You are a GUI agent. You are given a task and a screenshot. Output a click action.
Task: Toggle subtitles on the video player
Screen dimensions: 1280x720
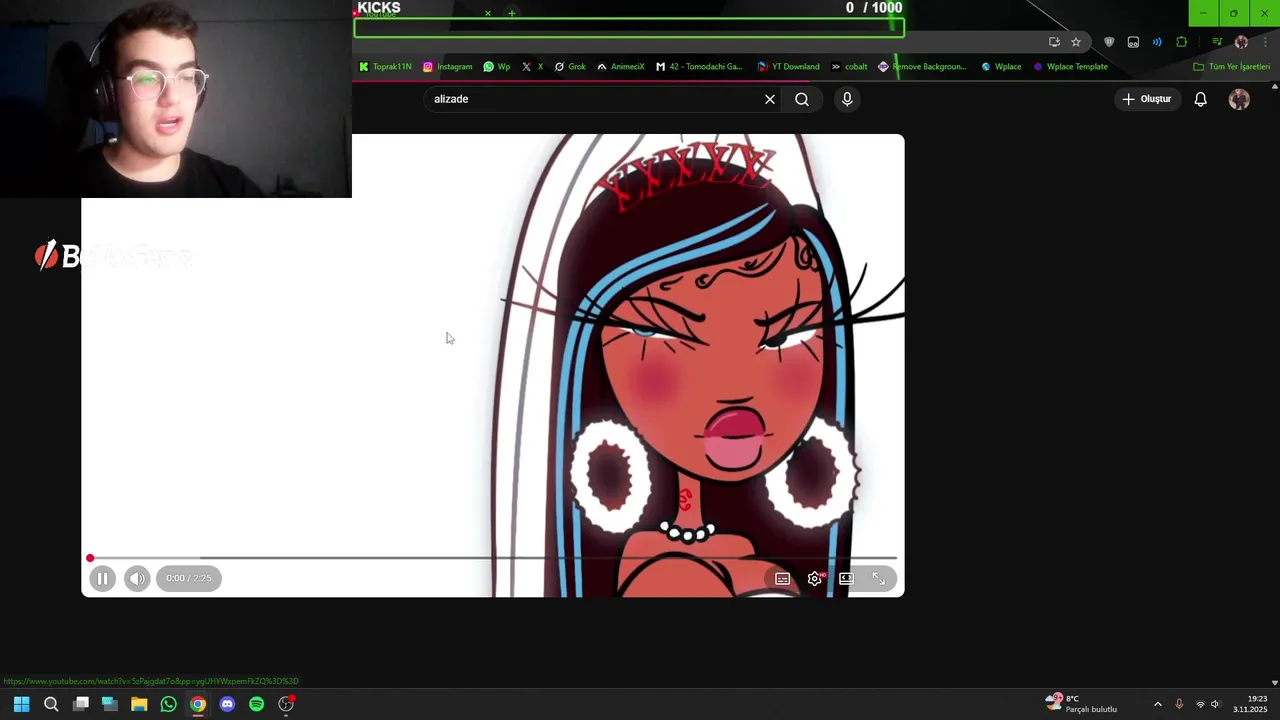[x=783, y=578]
